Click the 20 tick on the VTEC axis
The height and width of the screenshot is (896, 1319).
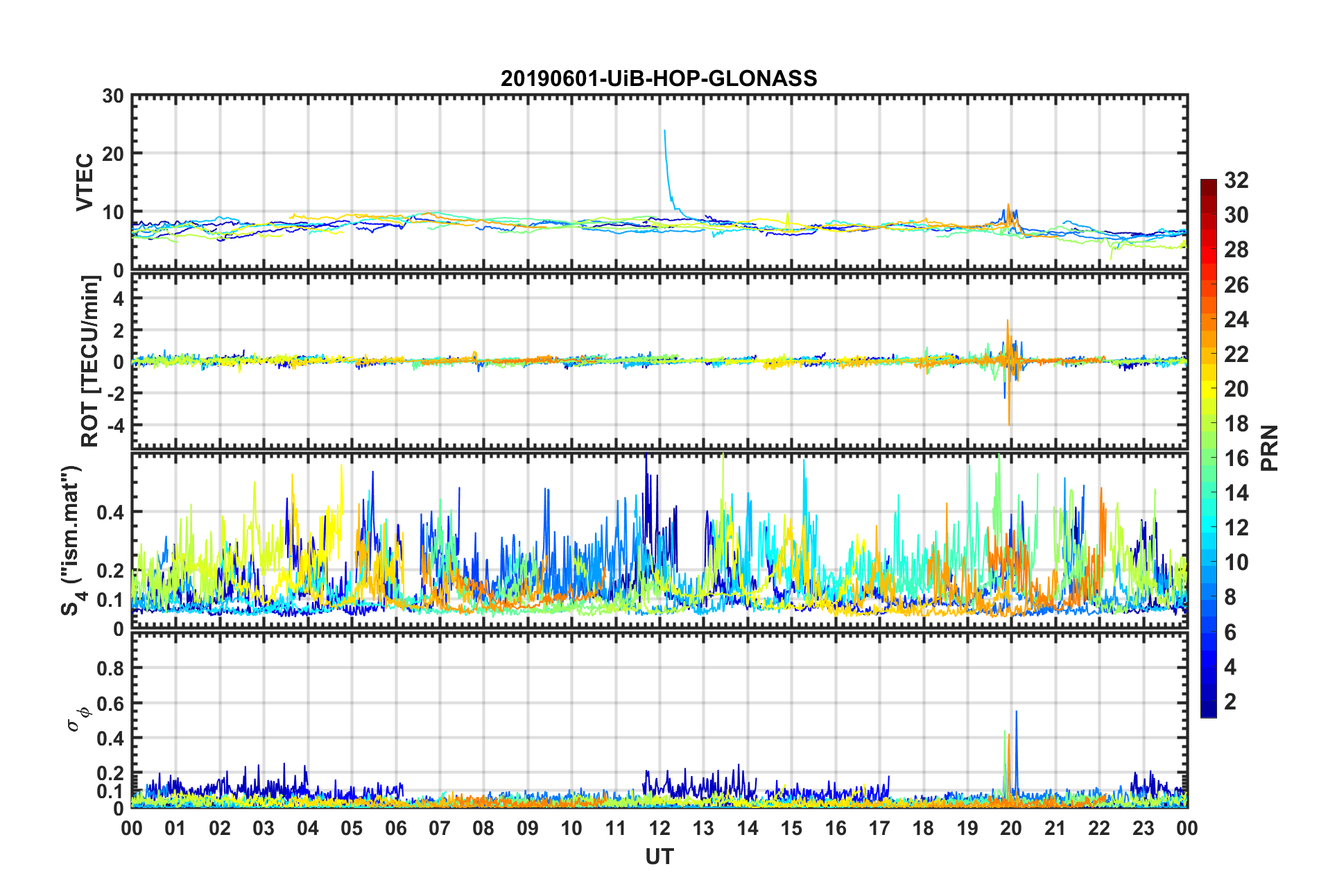(113, 154)
